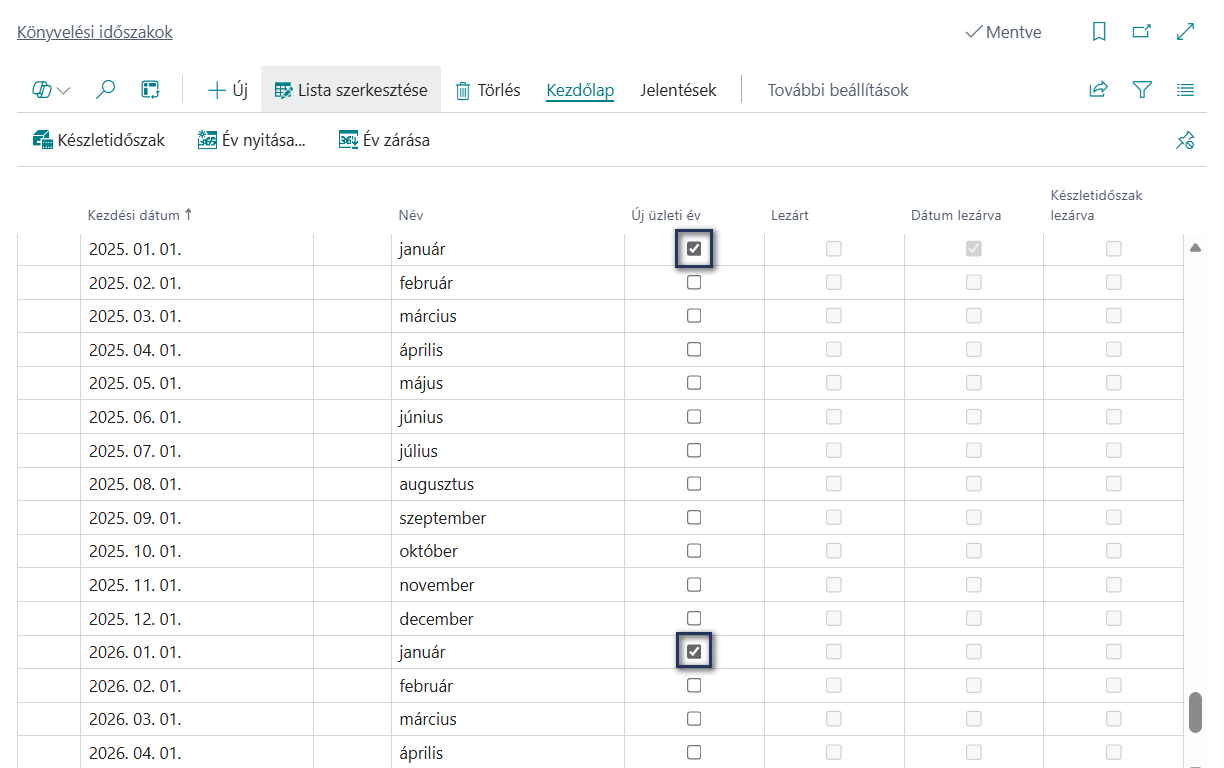Click the plus Új button

coord(227,90)
